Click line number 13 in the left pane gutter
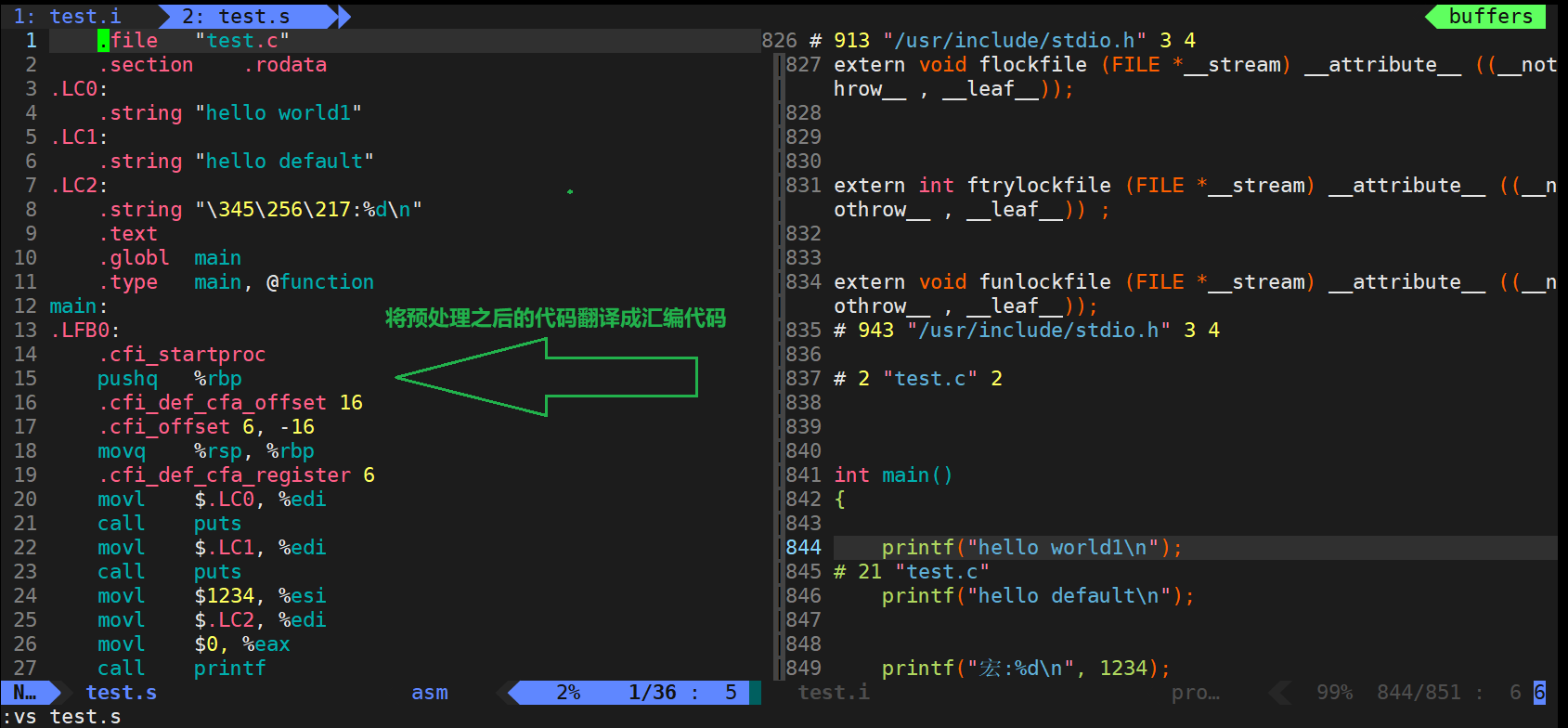Screen dimensions: 1568x728 25,330
